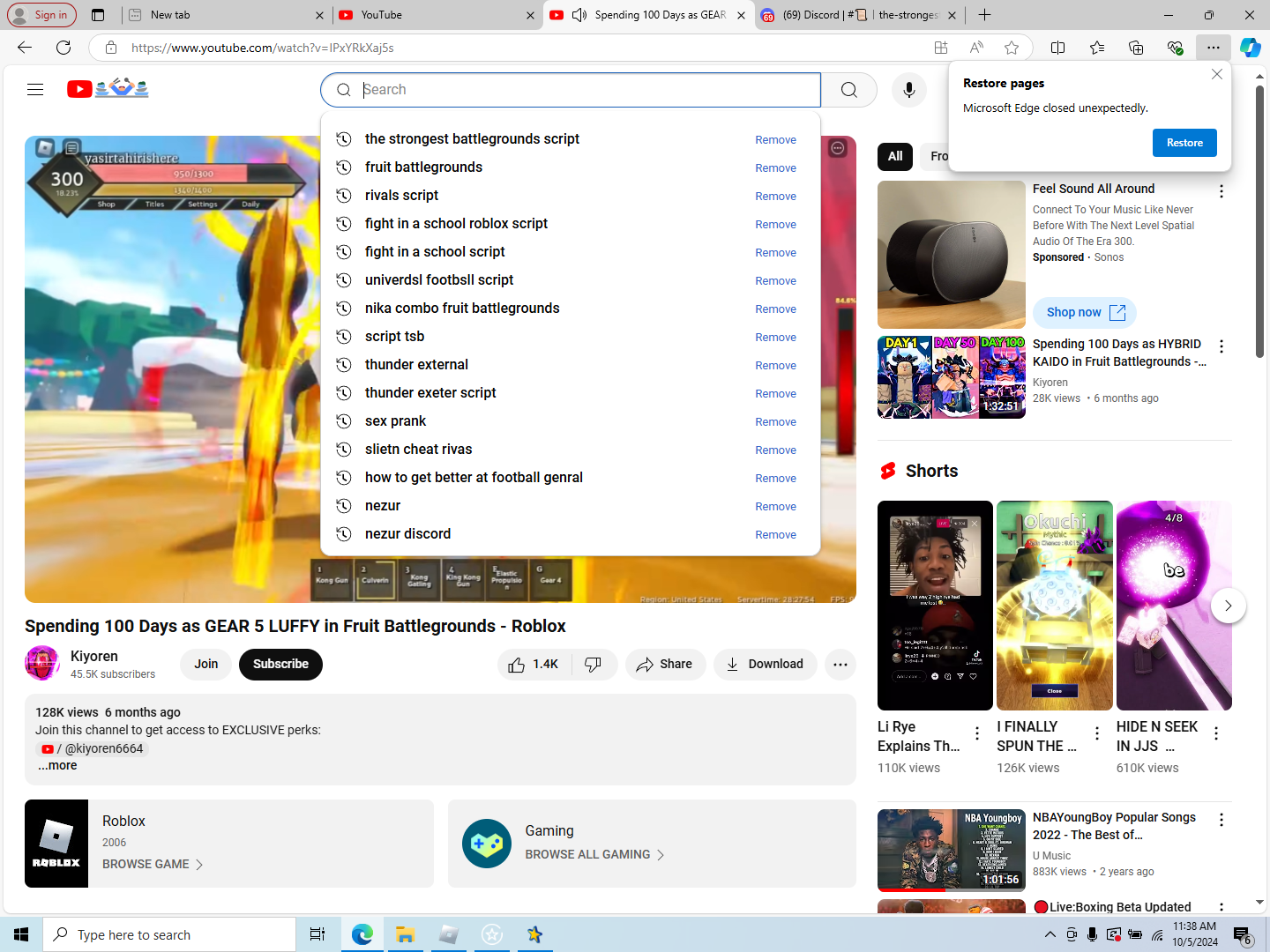
Task: Download the video
Action: tap(765, 665)
